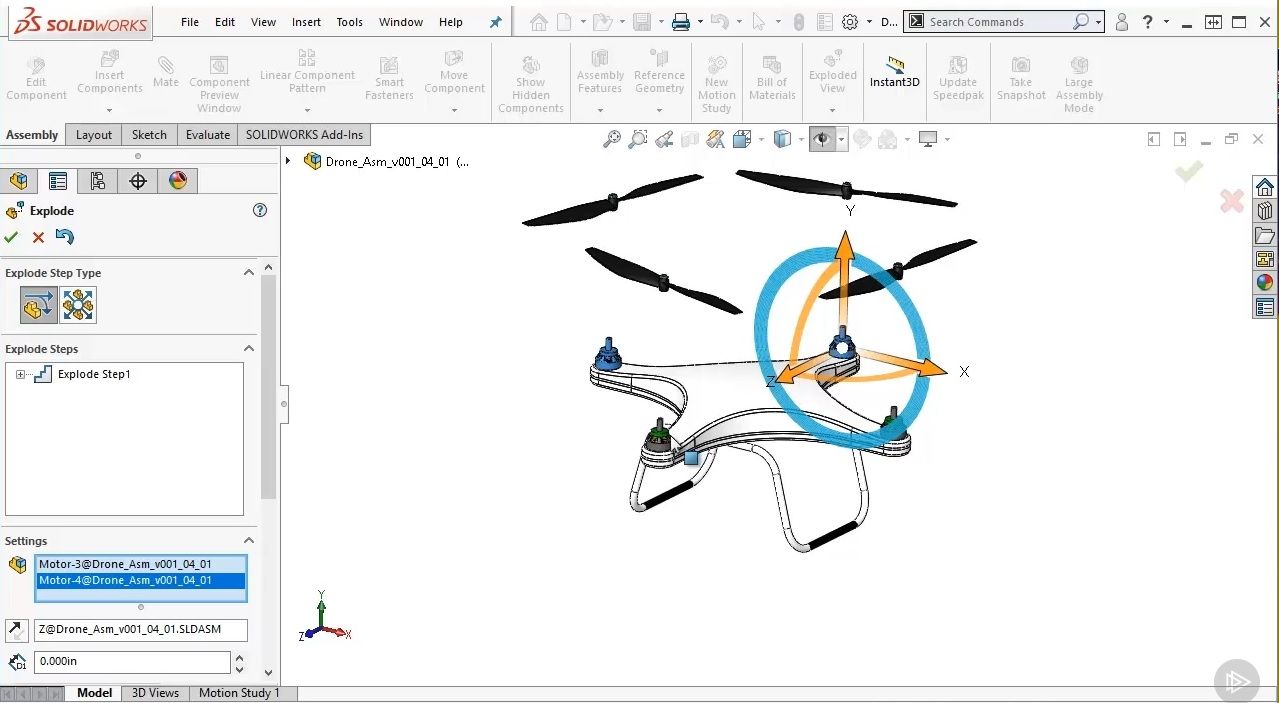Click the orange Y-axis arrow of triad

(845, 250)
